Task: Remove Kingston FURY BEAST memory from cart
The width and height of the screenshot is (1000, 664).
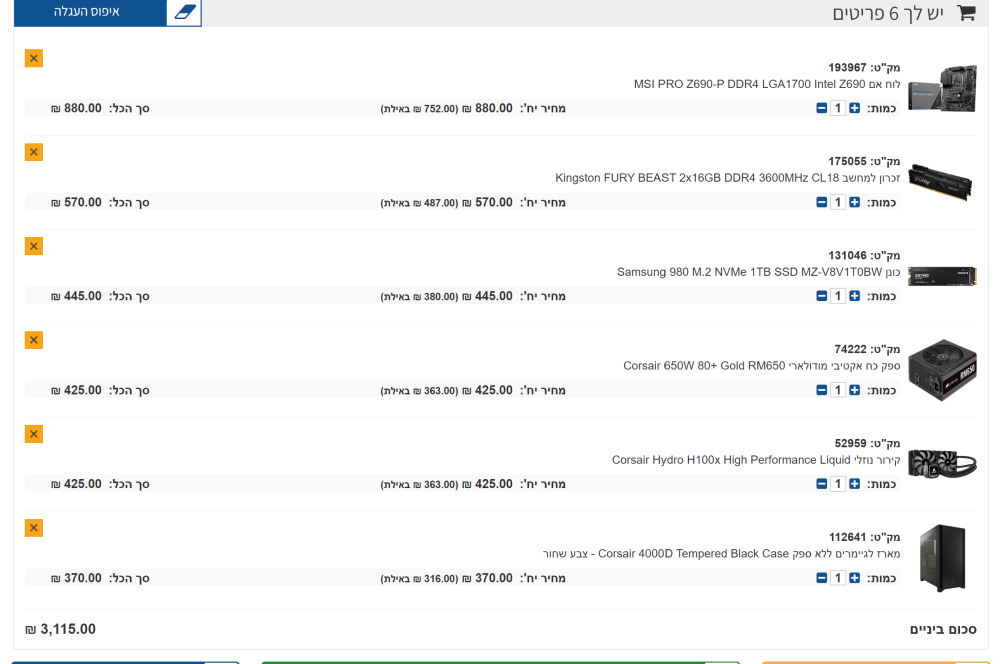Action: point(34,152)
